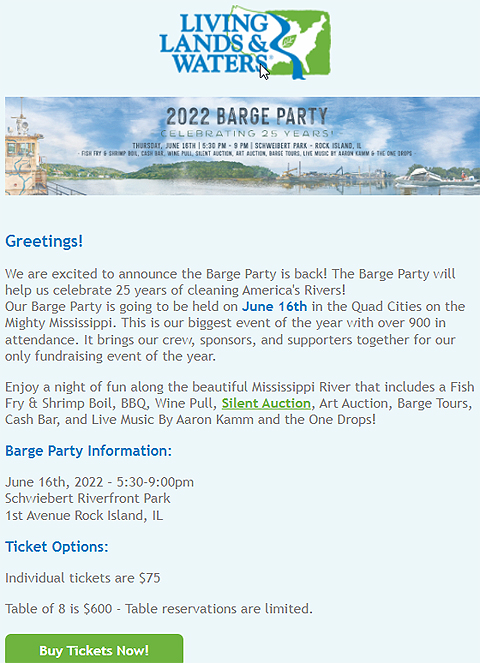Click the green US map graphic
This screenshot has width=480, height=663.
point(301,40)
